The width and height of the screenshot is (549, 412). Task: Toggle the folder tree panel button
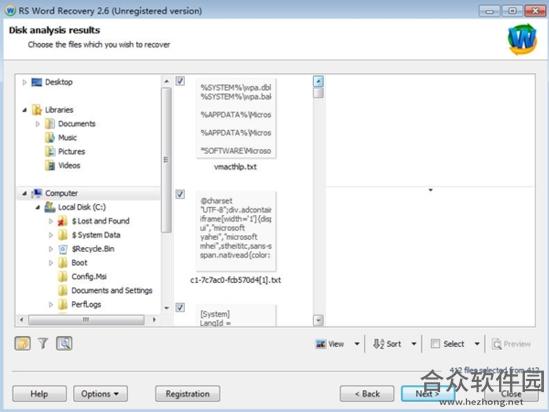click(x=23, y=343)
